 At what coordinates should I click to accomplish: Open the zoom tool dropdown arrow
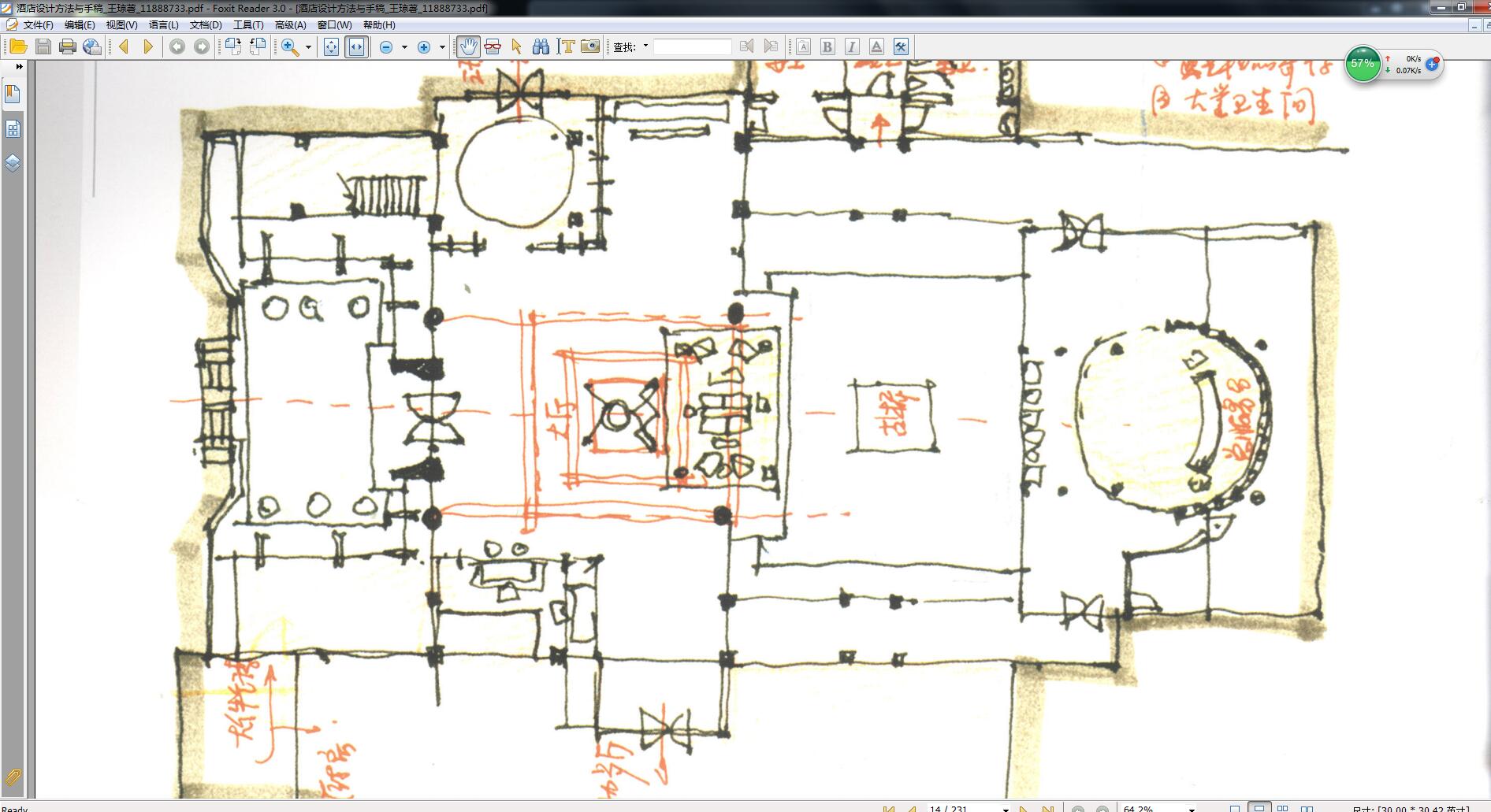click(308, 47)
